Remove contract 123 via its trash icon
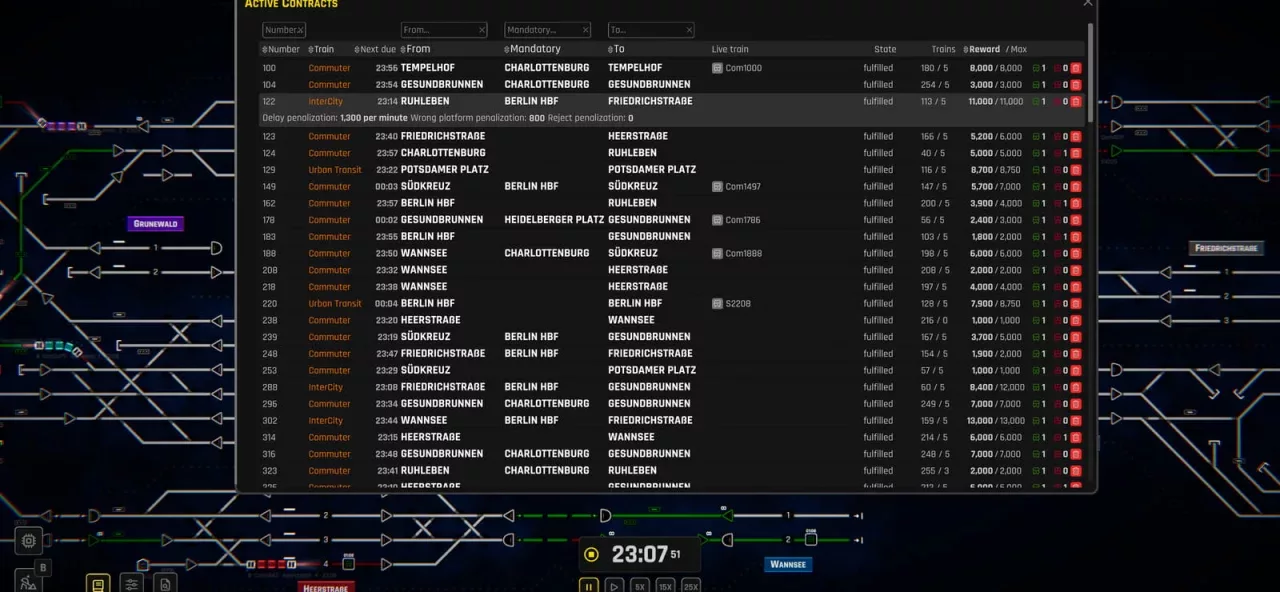Screen dimensions: 1280x592 (1076, 137)
